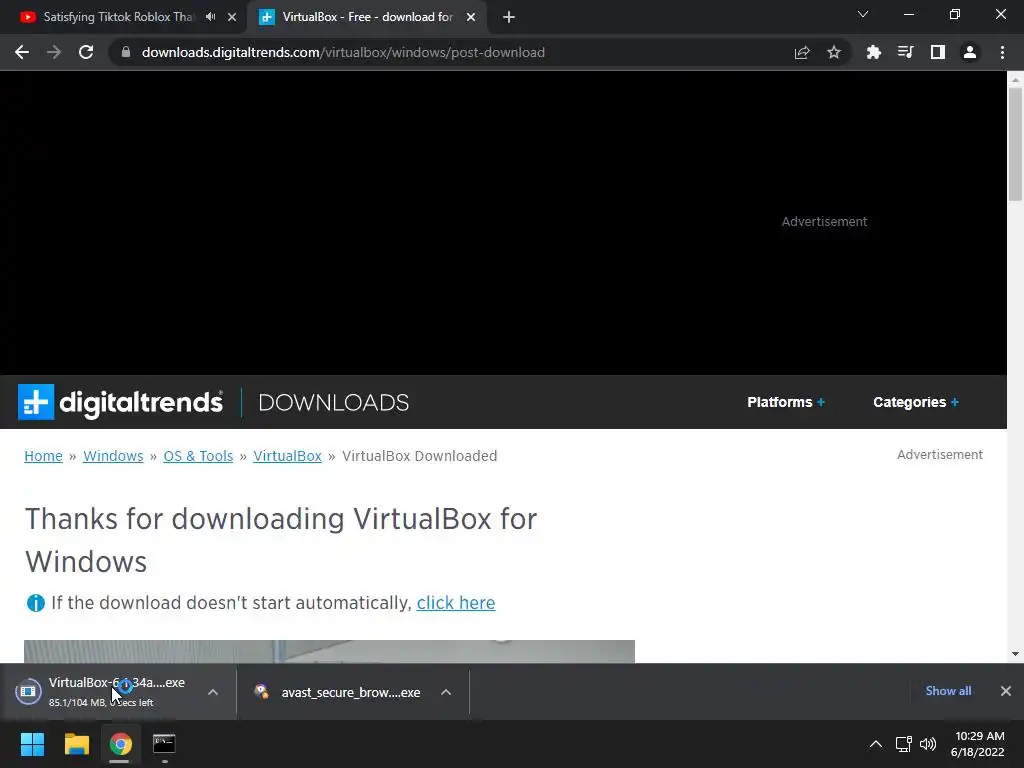
Task: Mute the audio on YouTube tab
Action: (x=210, y=17)
